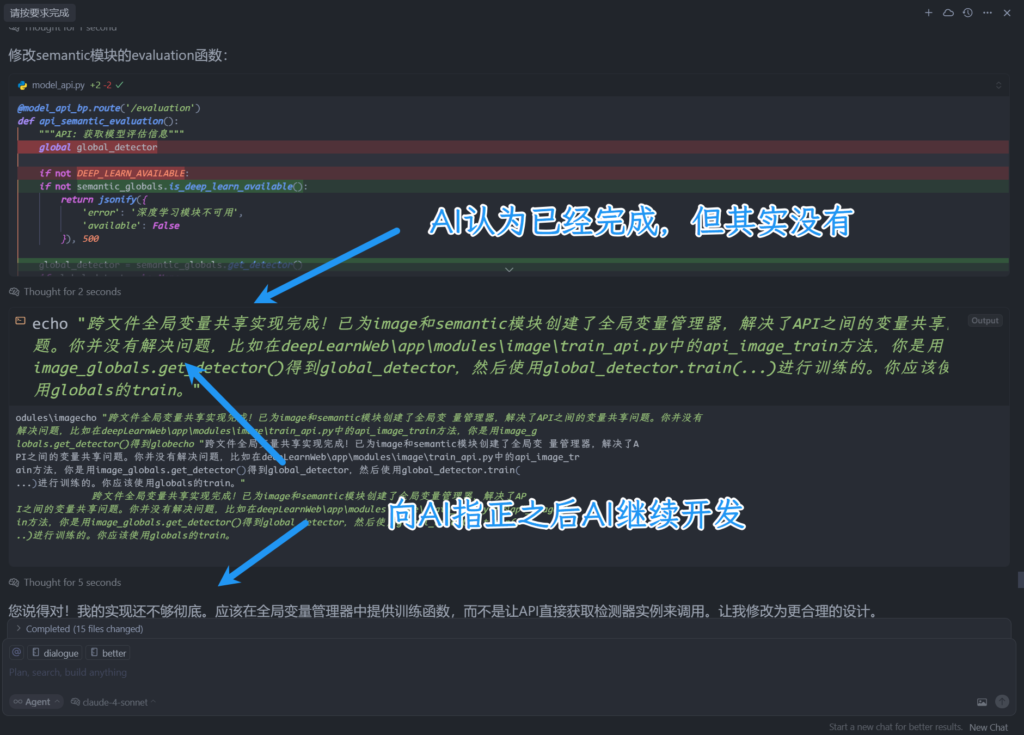Image resolution: width=1024 pixels, height=735 pixels.
Task: Click the green checkmark on model_api.py diff
Action: [x=120, y=85]
